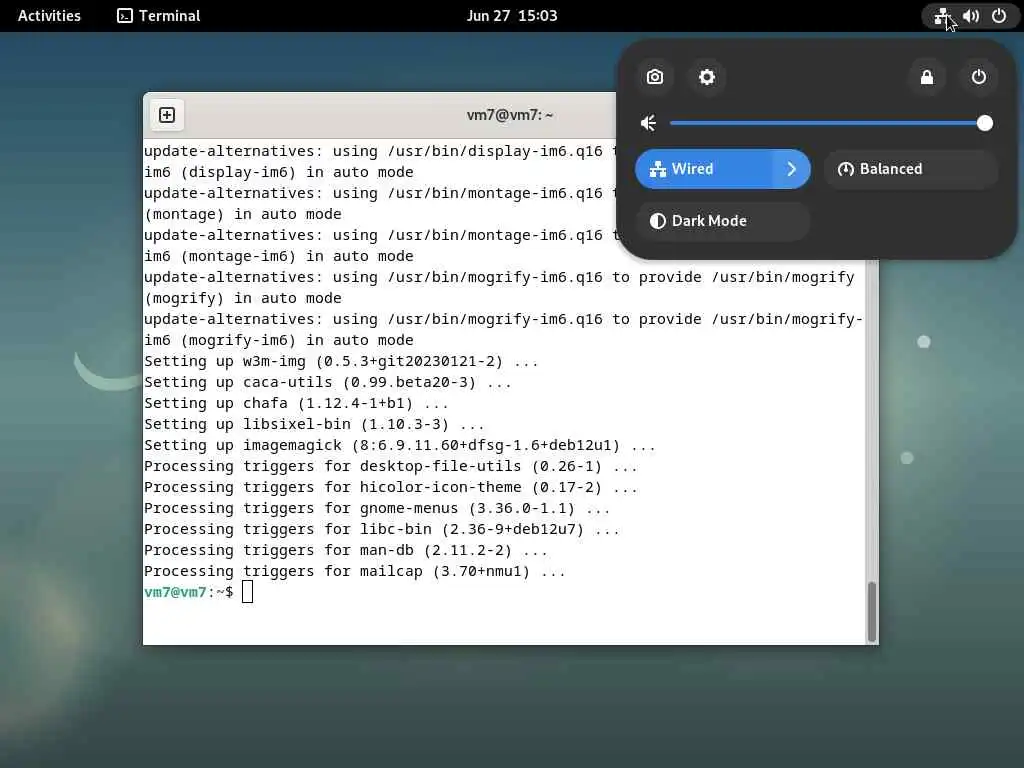Toggle the Wired network connection
Viewport: 1024px width, 768px height.
(x=704, y=169)
